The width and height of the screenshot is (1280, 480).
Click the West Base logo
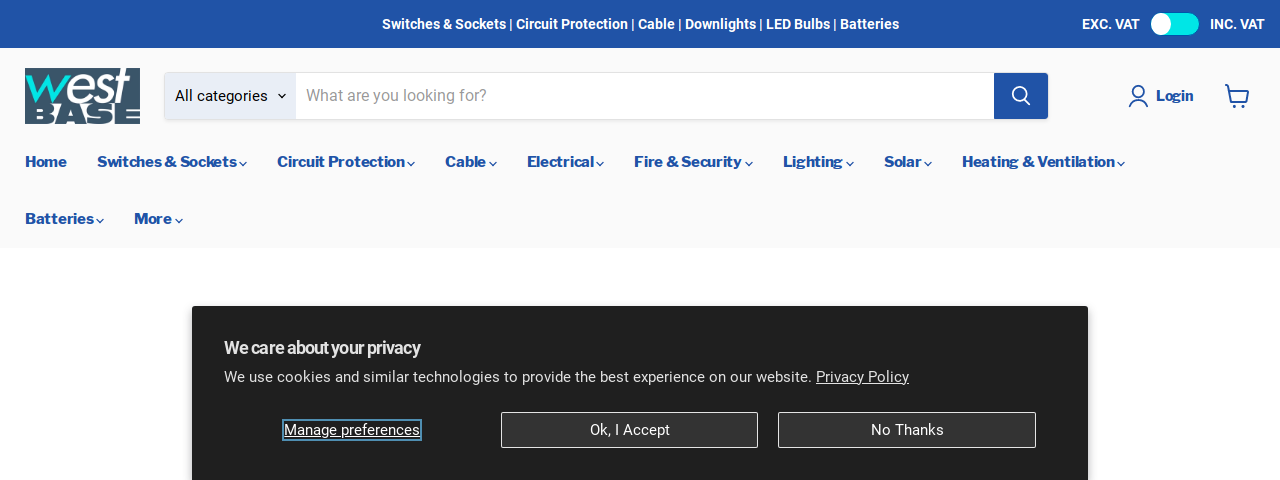[82, 96]
